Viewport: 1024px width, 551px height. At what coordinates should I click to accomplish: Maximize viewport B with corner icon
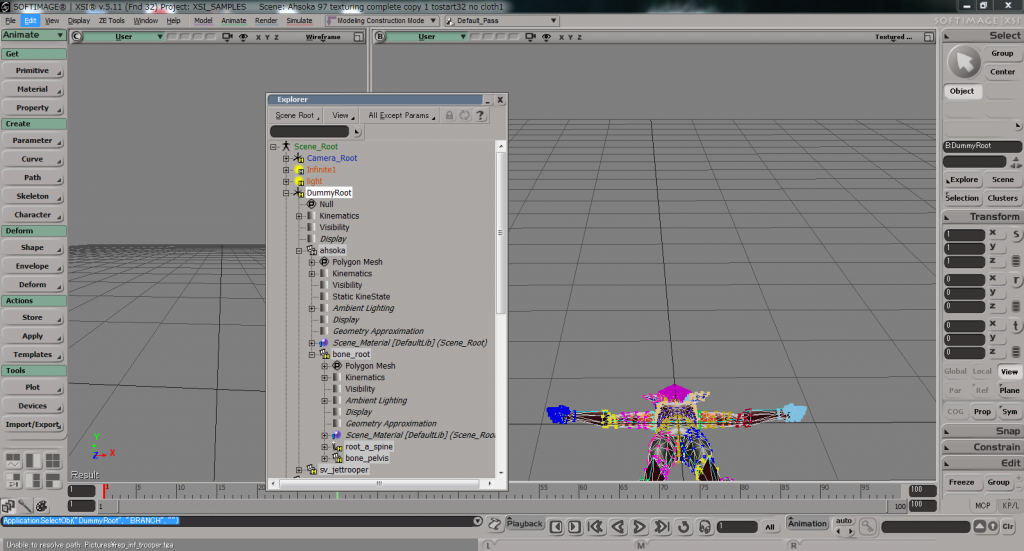pos(929,37)
